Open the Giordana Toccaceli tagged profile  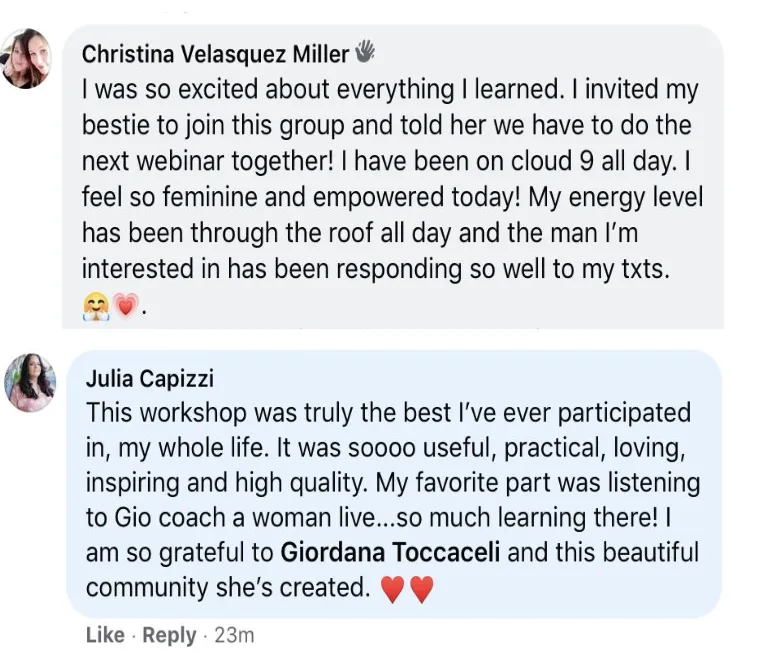(390, 552)
